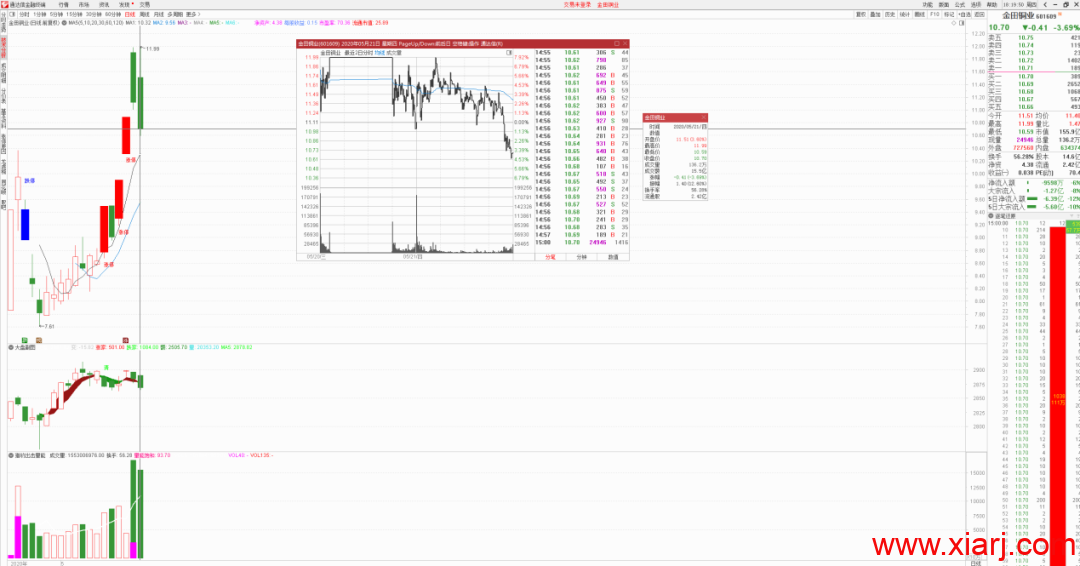Viewport: 1080px width, 566px height.
Task: Open MA indicator settings gear icon
Action: click(65, 23)
